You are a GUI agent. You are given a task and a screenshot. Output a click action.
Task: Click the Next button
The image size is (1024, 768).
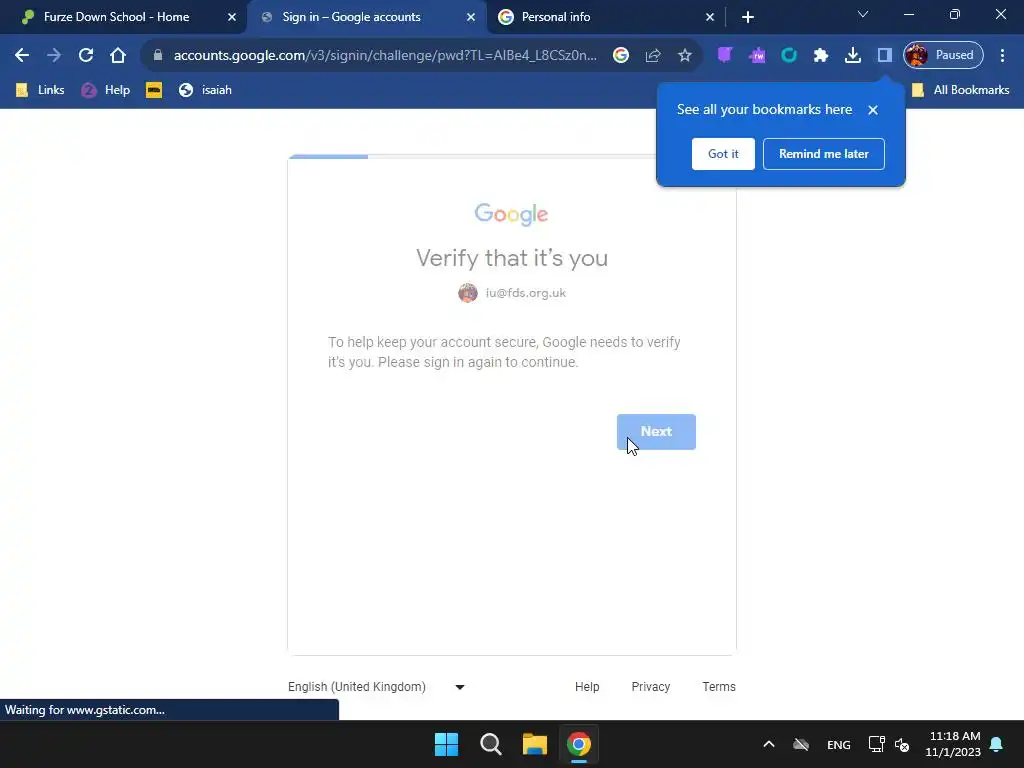coord(656,432)
